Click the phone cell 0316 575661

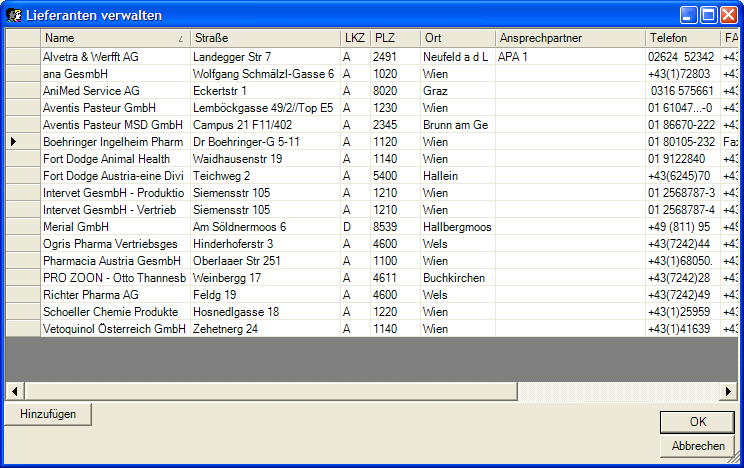[683, 91]
